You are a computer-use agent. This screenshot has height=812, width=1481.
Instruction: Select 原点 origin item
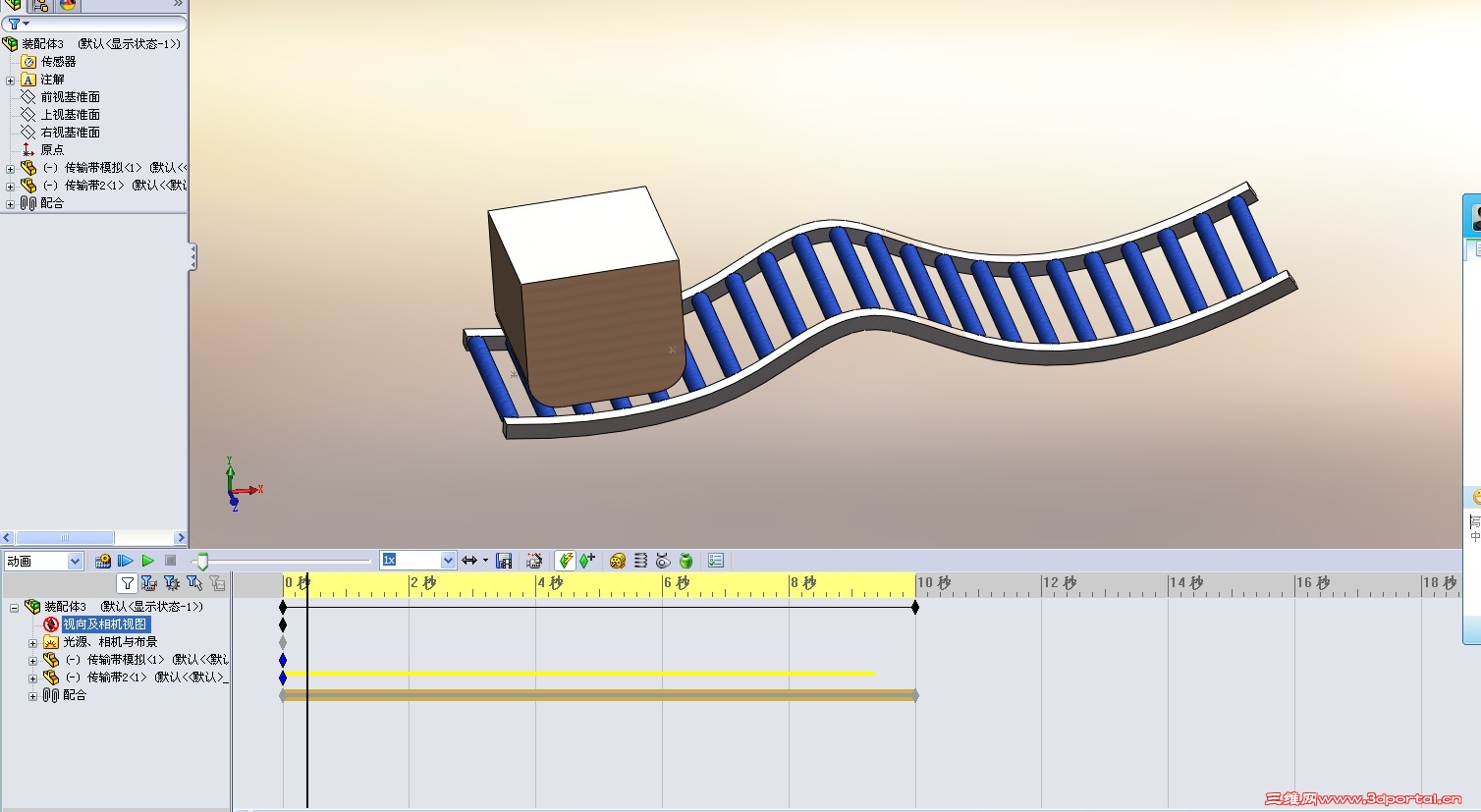point(43,150)
